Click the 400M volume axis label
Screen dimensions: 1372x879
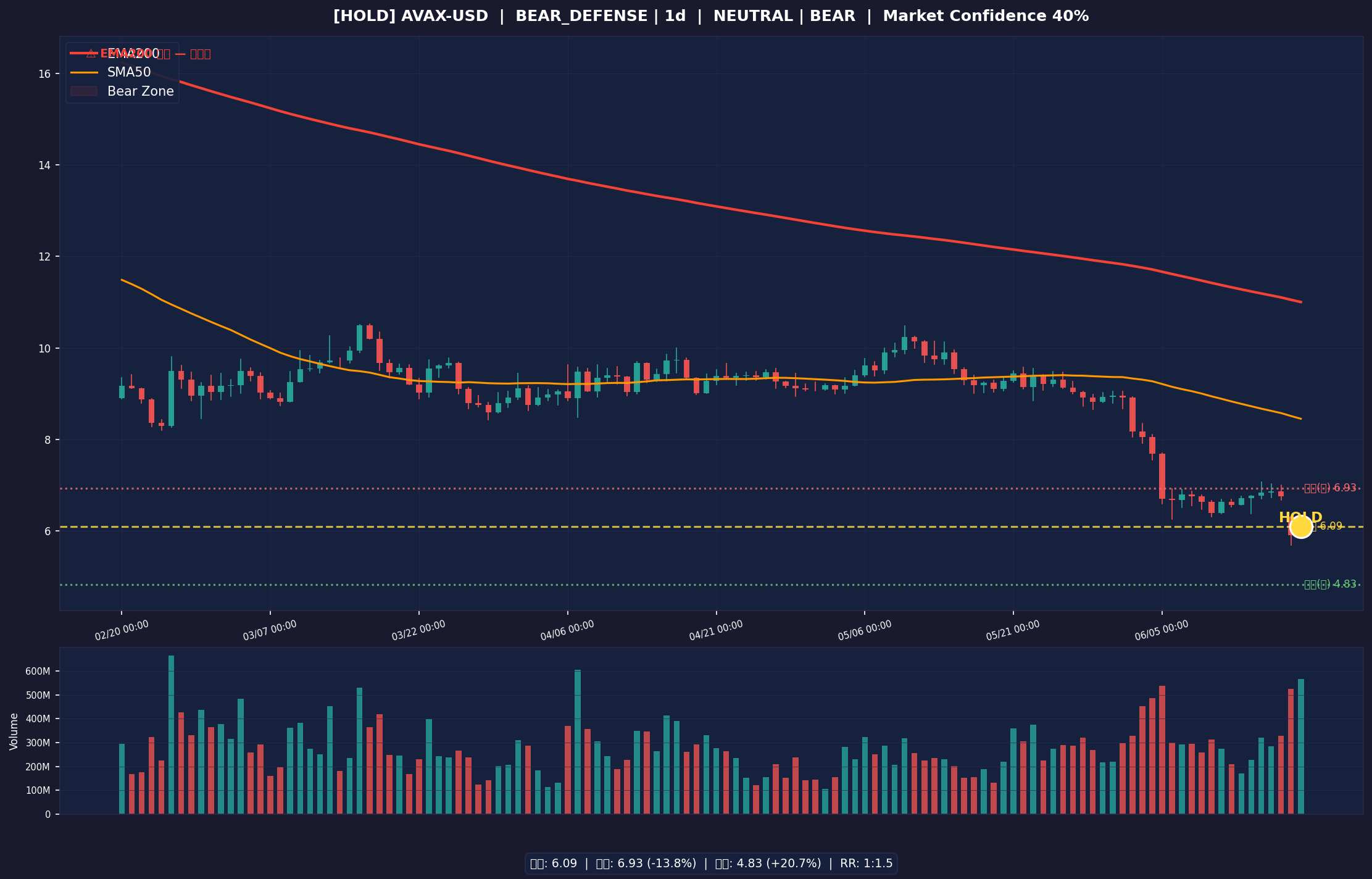39,719
